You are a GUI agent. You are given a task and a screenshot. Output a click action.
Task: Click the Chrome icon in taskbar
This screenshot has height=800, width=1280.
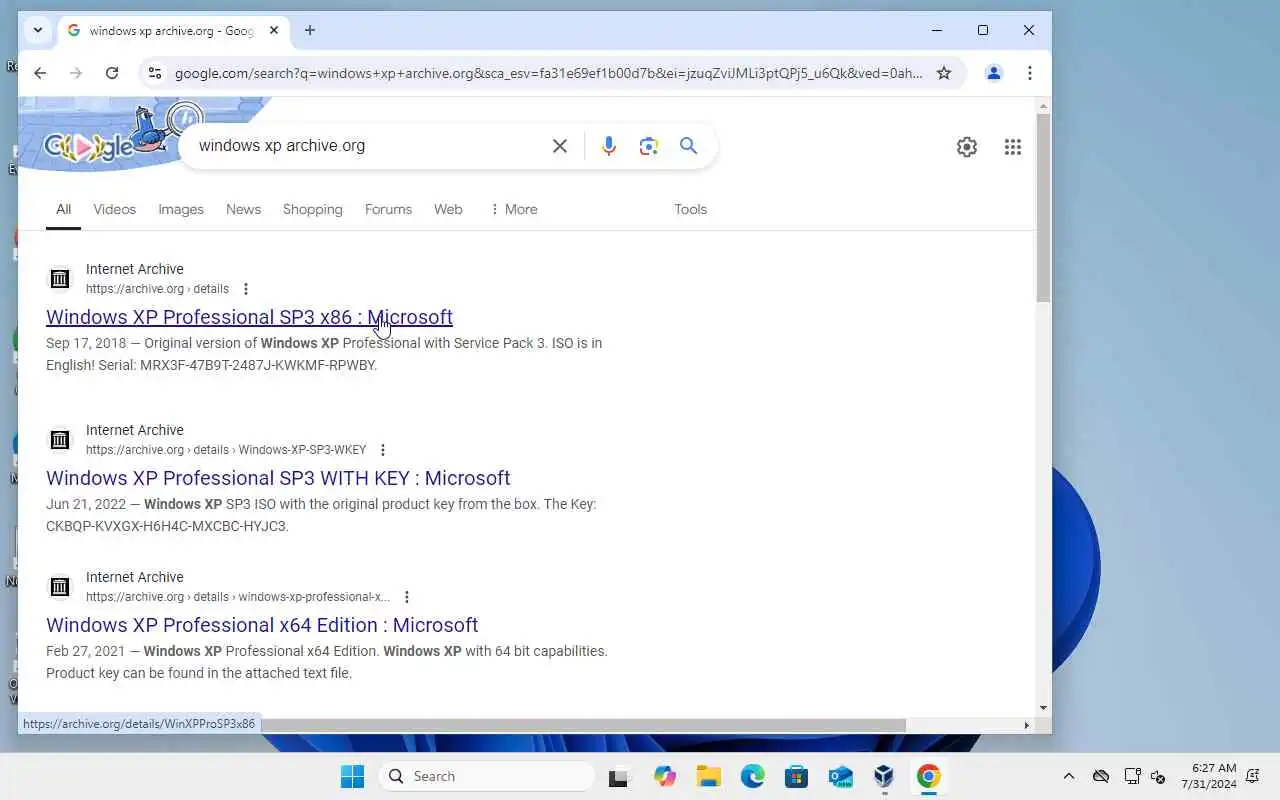coord(929,776)
